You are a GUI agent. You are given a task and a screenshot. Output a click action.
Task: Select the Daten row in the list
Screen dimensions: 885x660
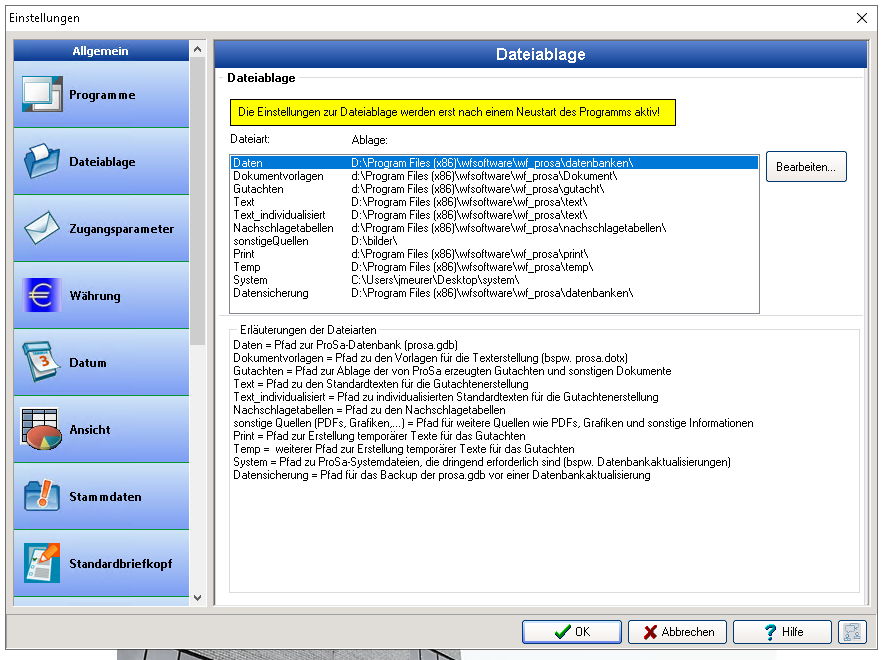pos(494,163)
